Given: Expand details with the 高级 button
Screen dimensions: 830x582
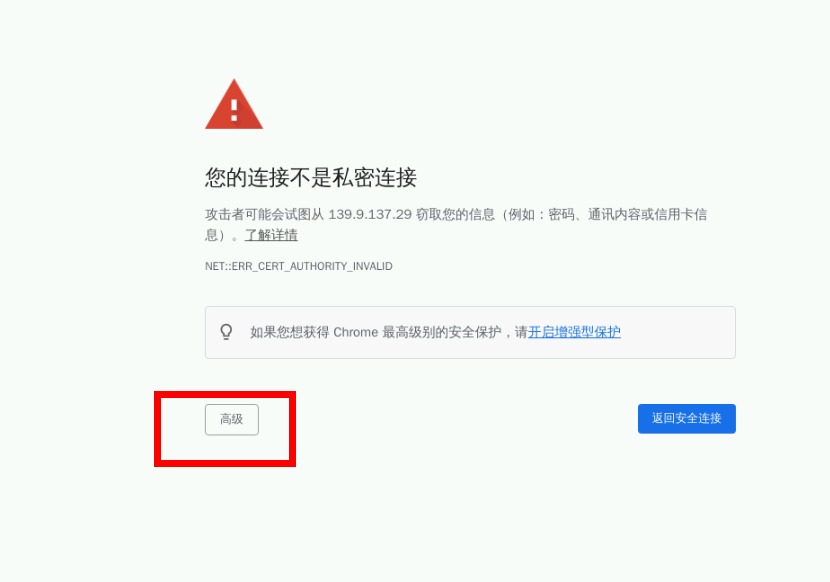Looking at the screenshot, I should pyautogui.click(x=232, y=419).
